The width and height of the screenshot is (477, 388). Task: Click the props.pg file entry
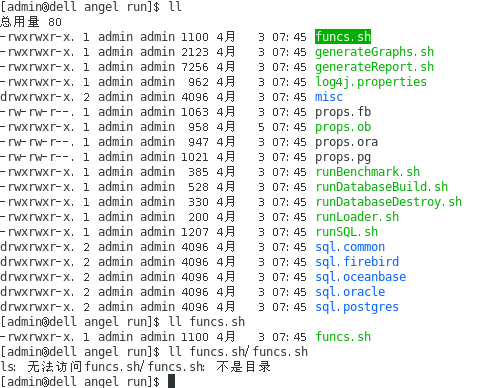343,157
